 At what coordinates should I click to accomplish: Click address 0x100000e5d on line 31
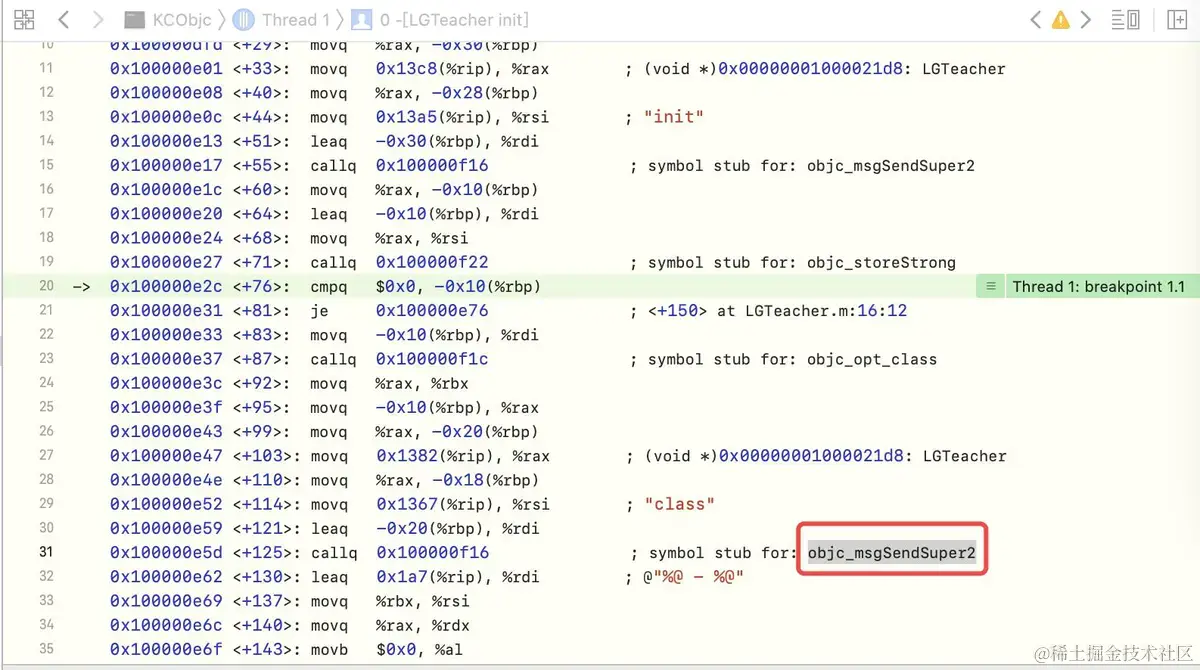point(166,552)
